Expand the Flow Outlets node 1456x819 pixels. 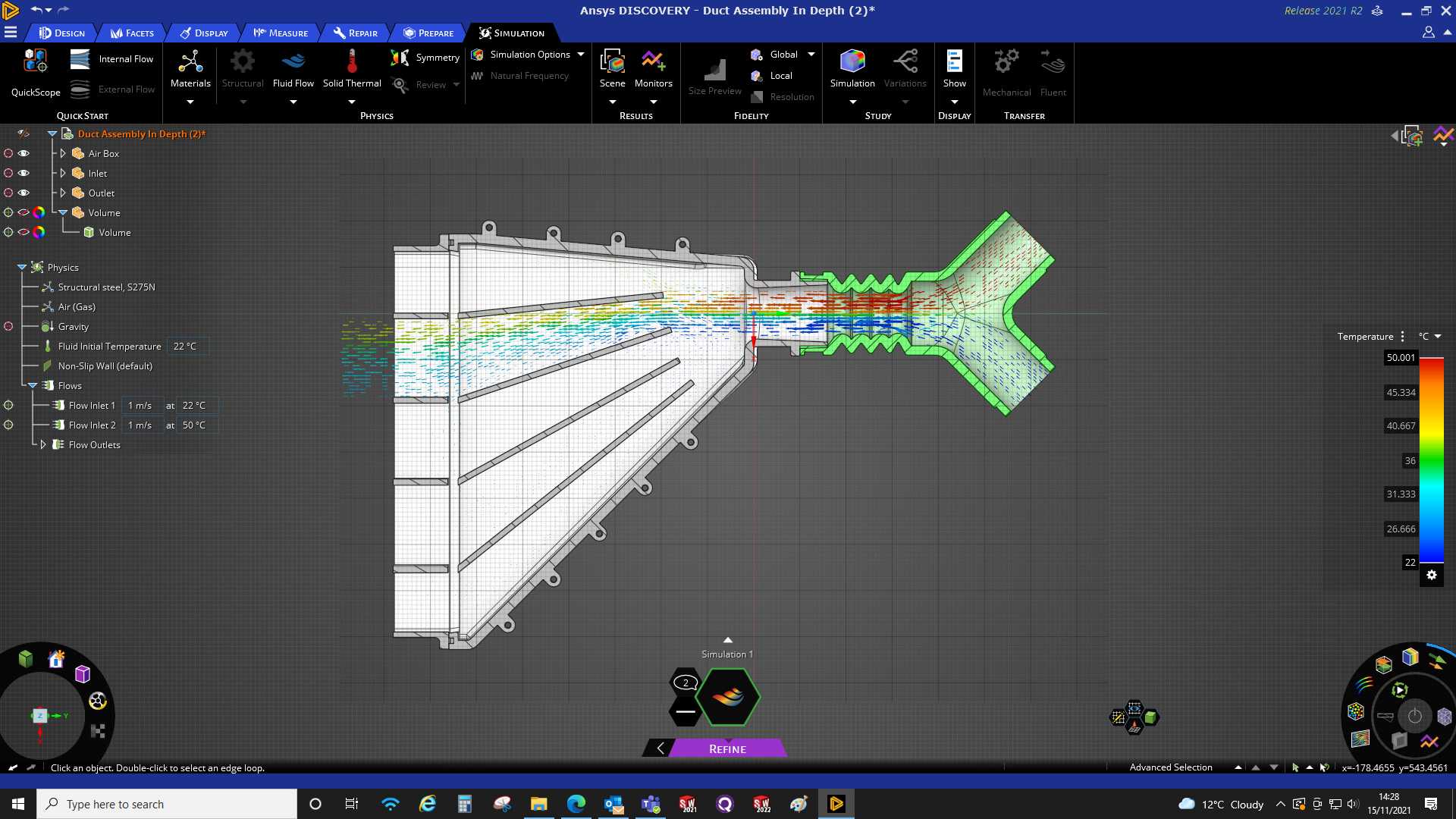[43, 444]
